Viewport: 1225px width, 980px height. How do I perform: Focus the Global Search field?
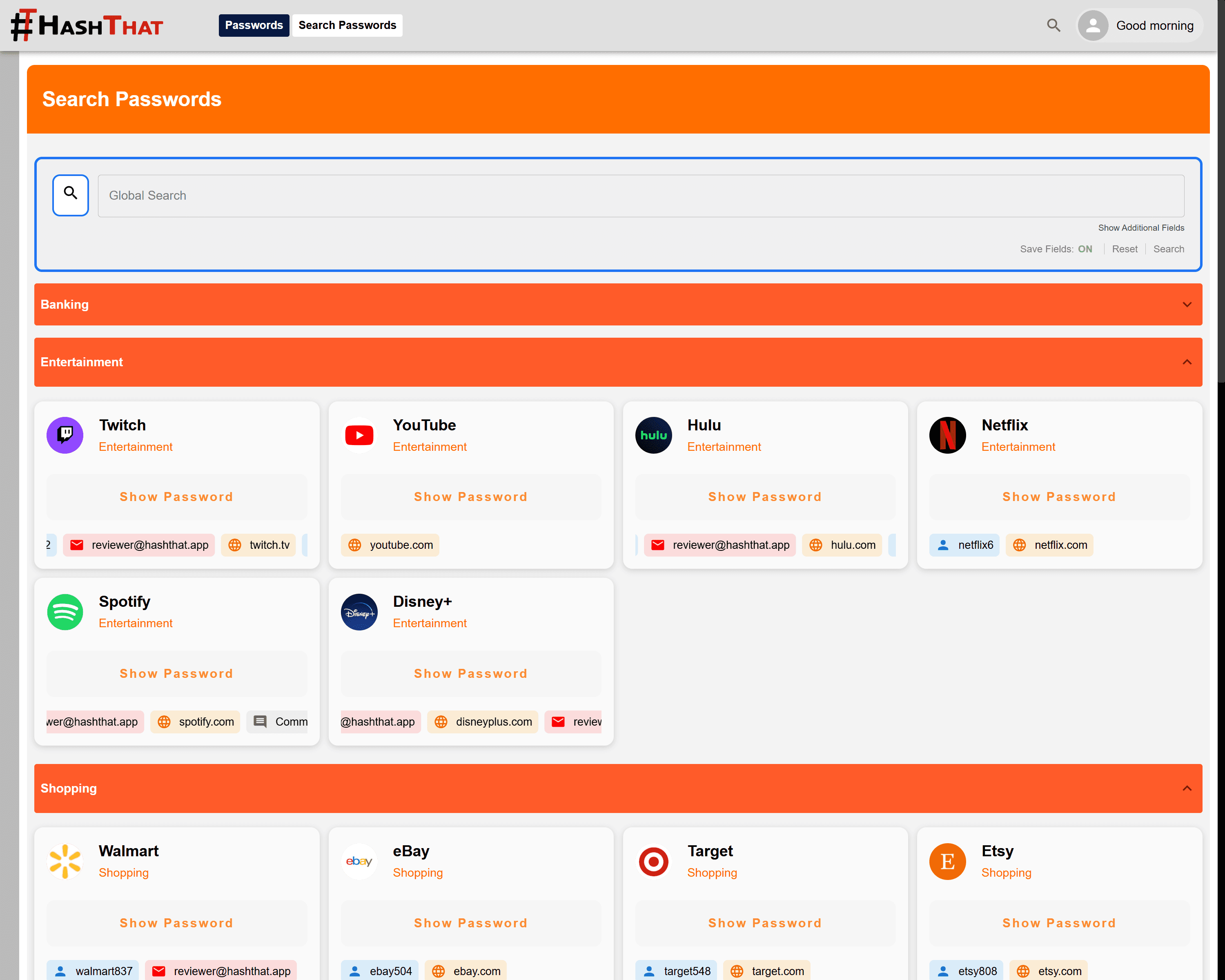point(640,196)
